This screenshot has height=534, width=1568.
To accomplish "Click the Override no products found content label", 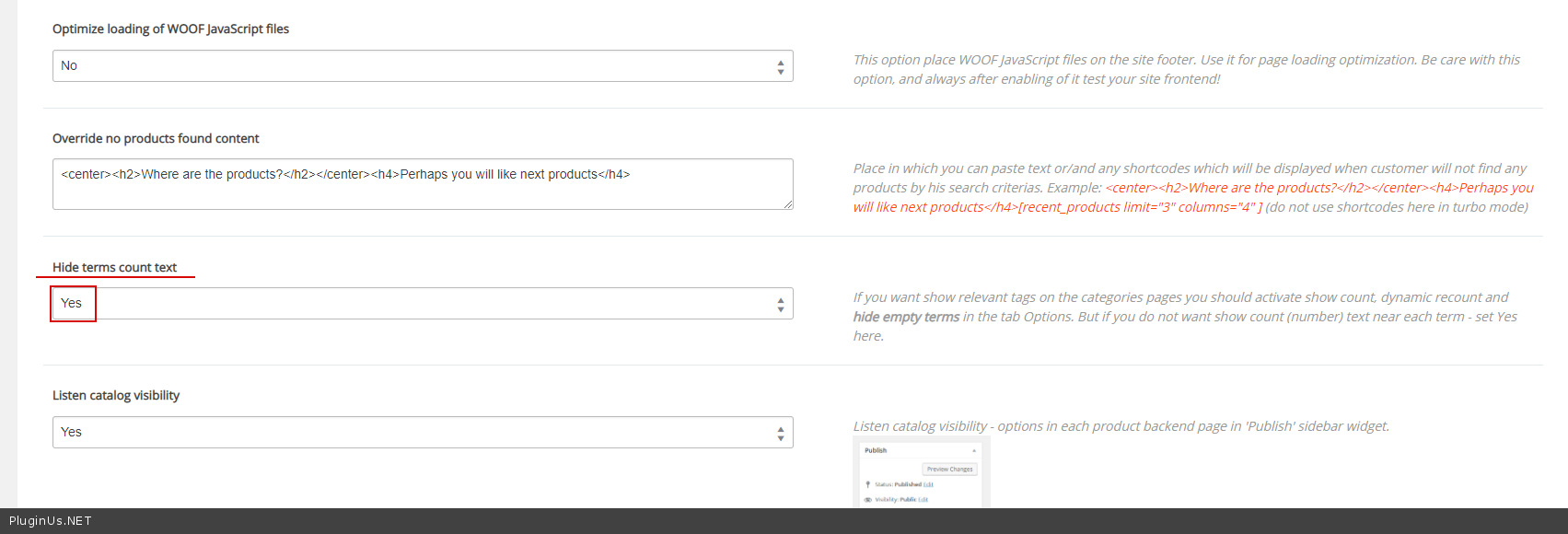I will (156, 139).
